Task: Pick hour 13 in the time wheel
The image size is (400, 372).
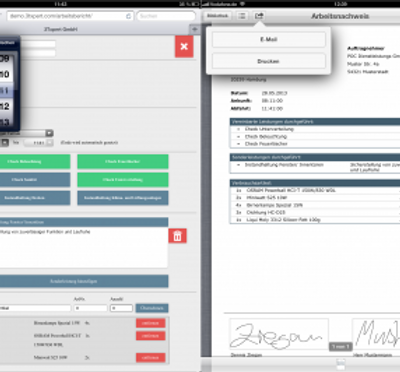Action: (x=6, y=121)
